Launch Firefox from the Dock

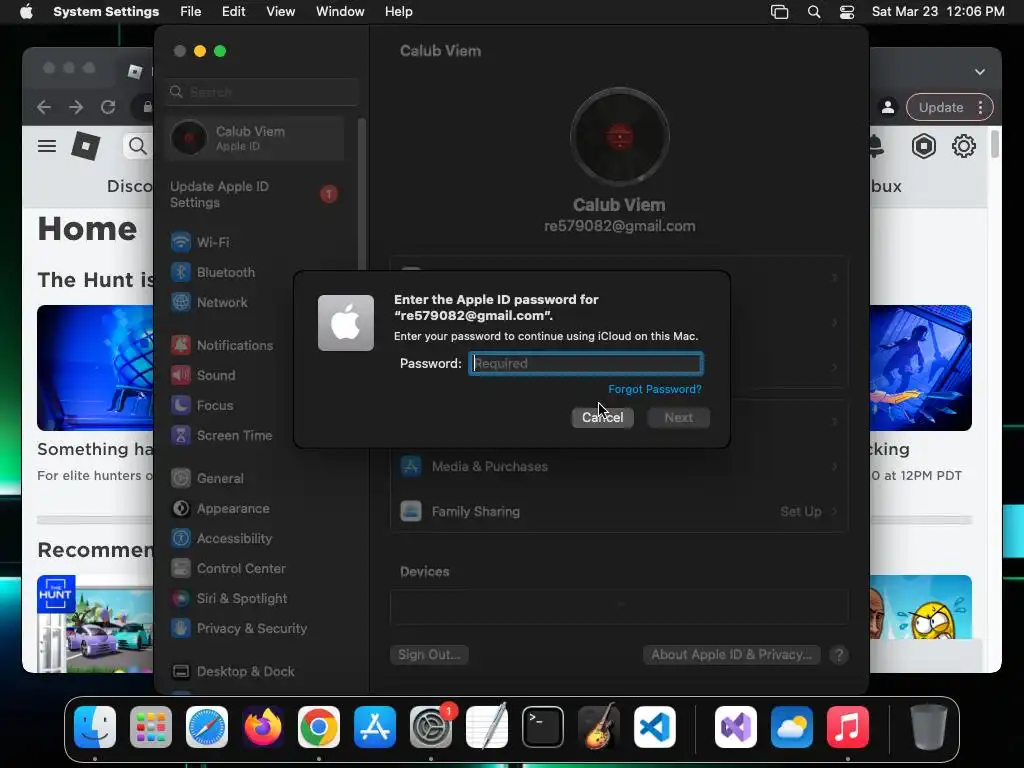[x=263, y=727]
